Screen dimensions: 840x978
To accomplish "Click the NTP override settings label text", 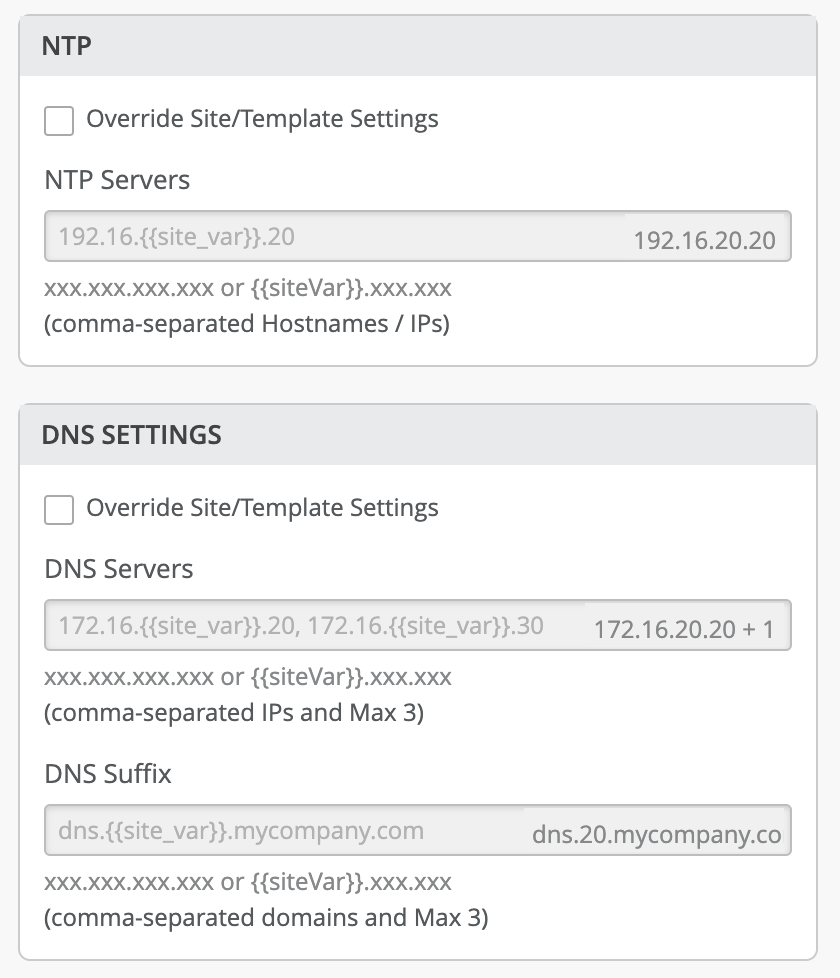I will [x=262, y=119].
